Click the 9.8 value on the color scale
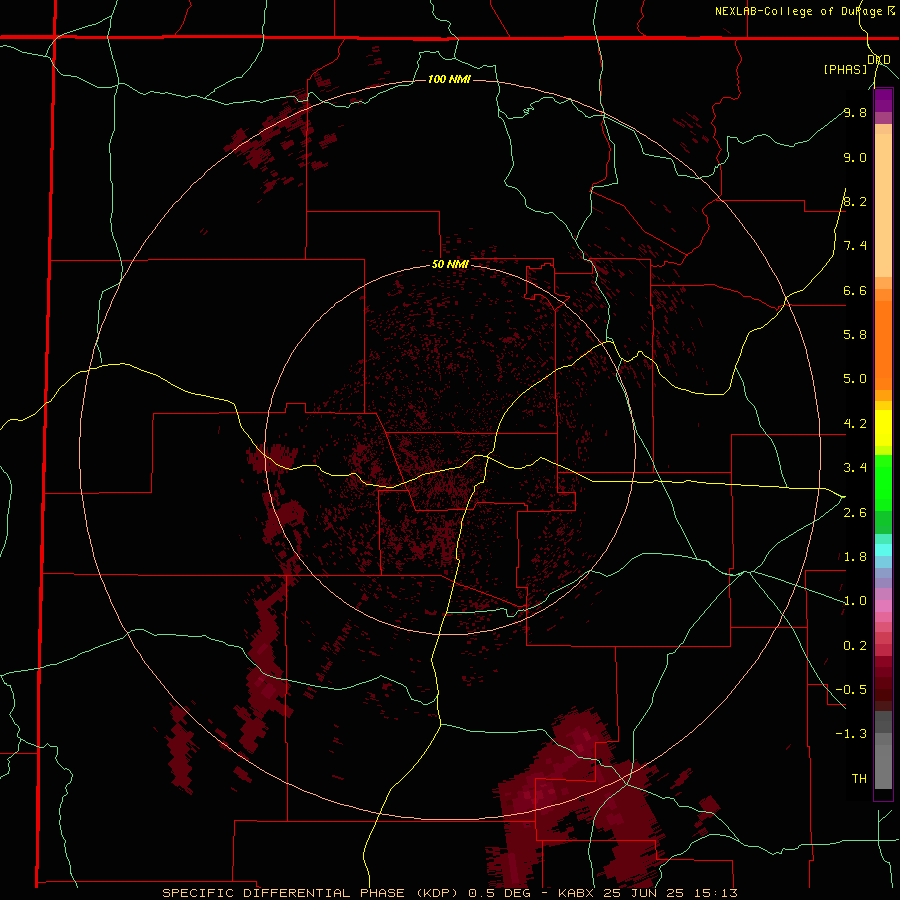 tap(855, 112)
